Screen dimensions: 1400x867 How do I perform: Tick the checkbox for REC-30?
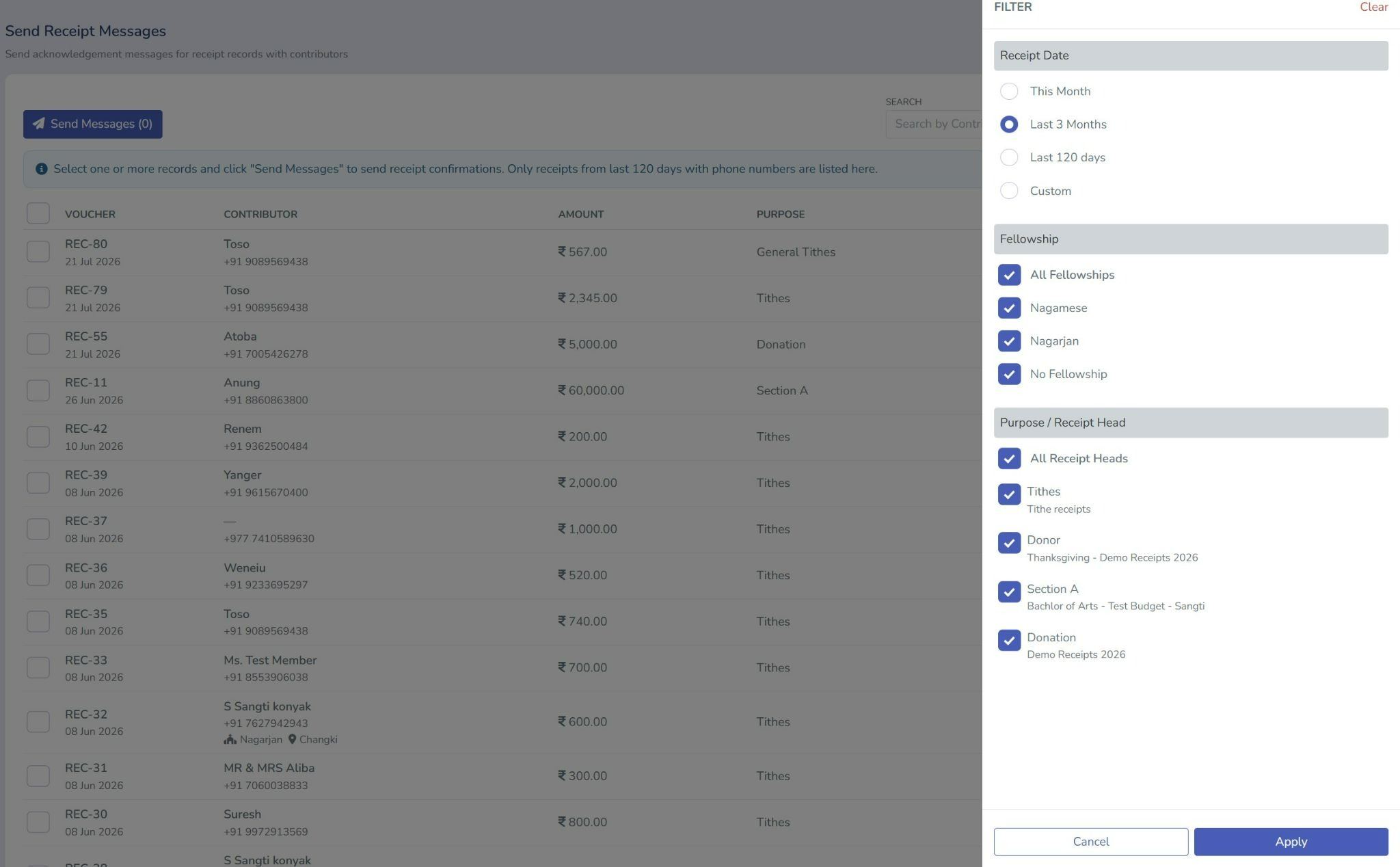click(x=38, y=822)
